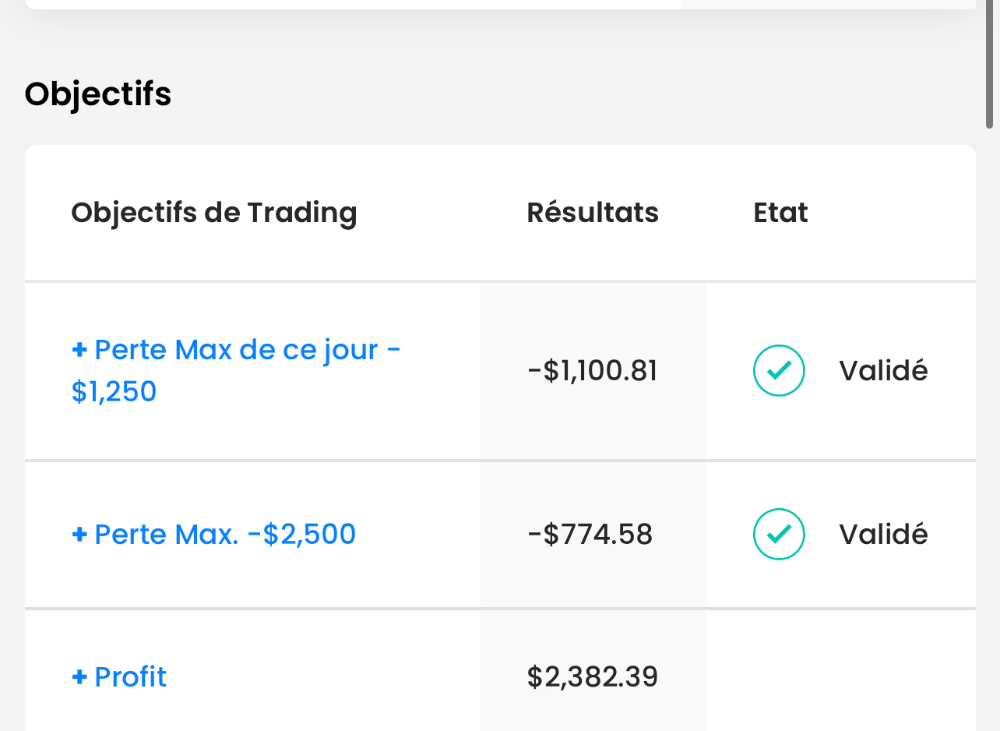Screen dimensions: 1000x731
Task: Select the Objectifs de Trading column header
Action: [x=214, y=212]
